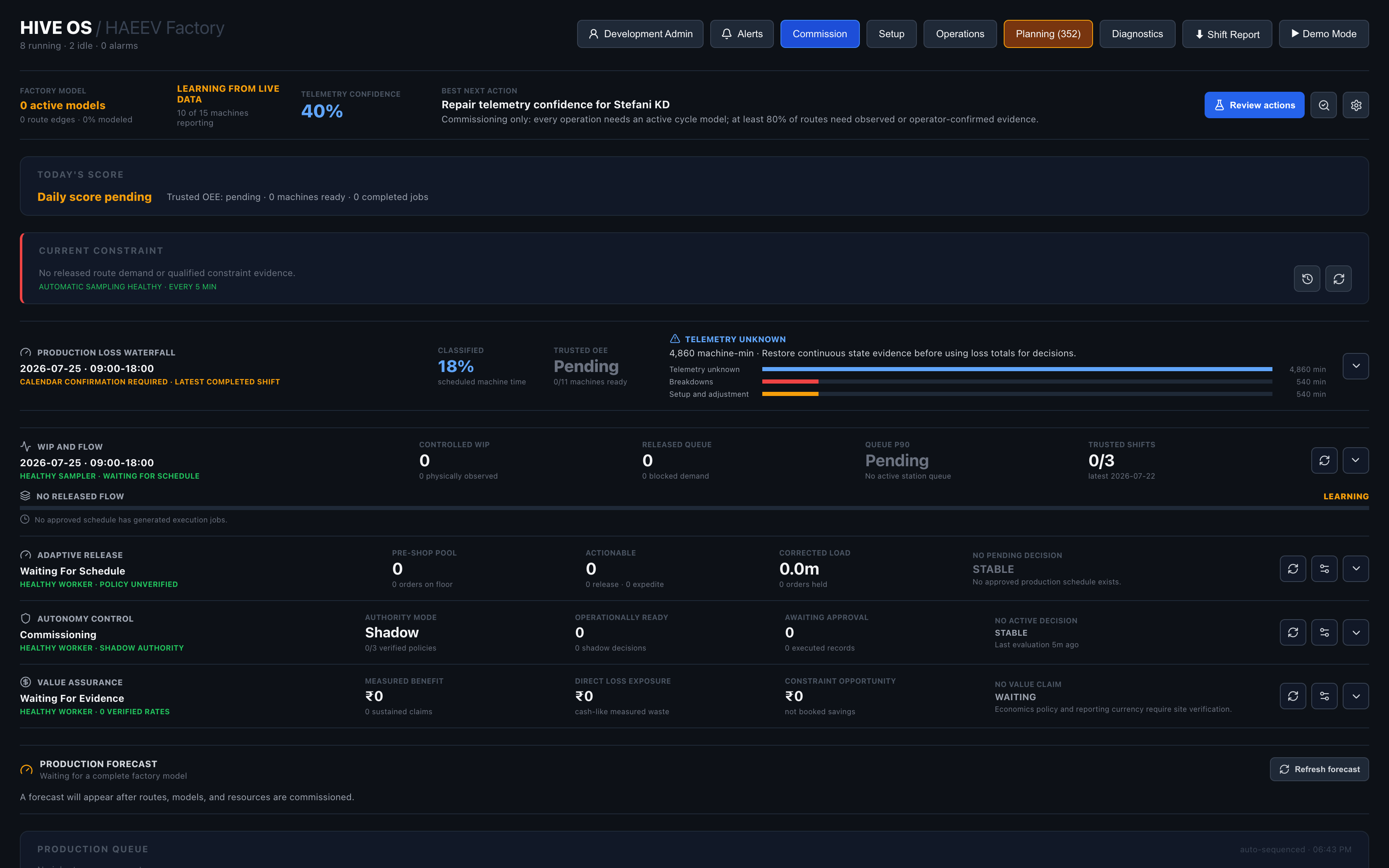Viewport: 1389px width, 868px height.
Task: Switch to the Commission tab
Action: pyautogui.click(x=820, y=34)
